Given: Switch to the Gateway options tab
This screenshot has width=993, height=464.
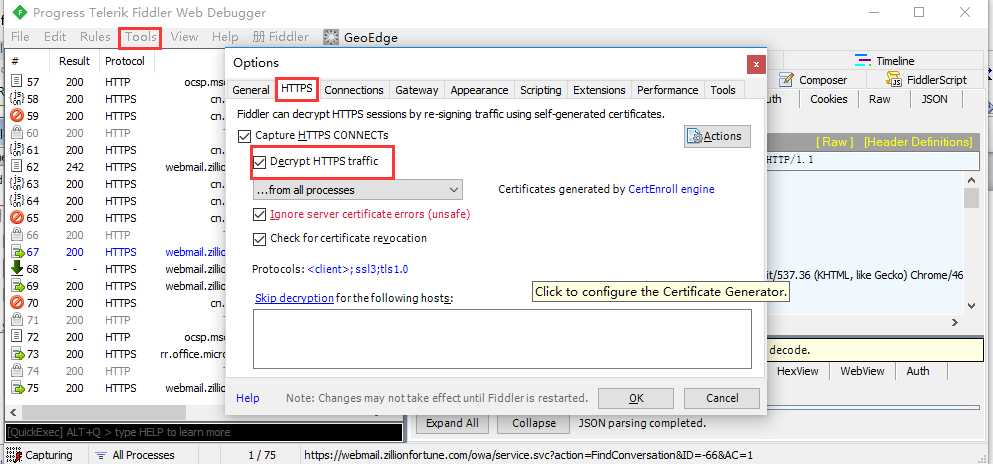Looking at the screenshot, I should tap(417, 90).
